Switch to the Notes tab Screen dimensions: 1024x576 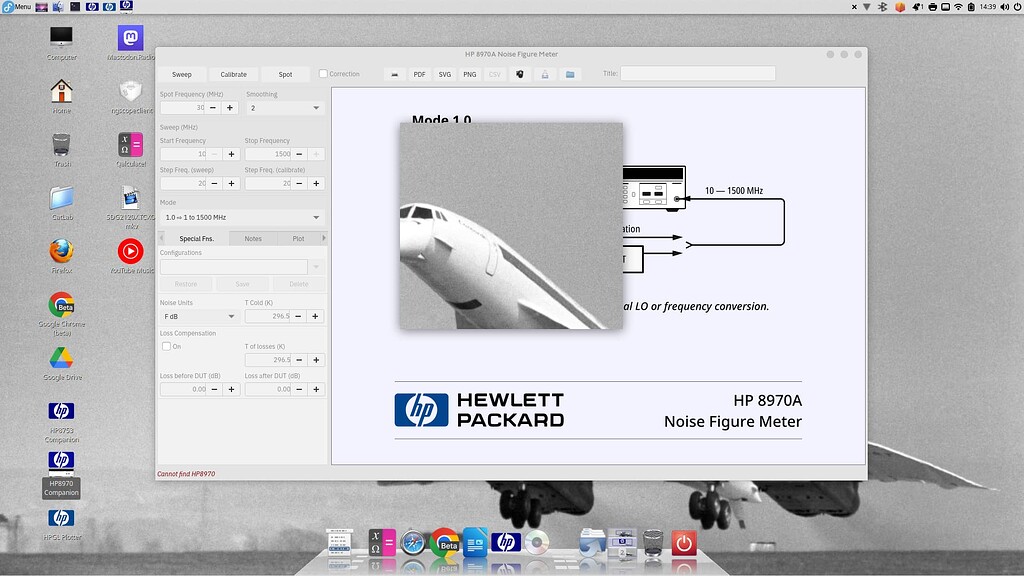(251, 238)
